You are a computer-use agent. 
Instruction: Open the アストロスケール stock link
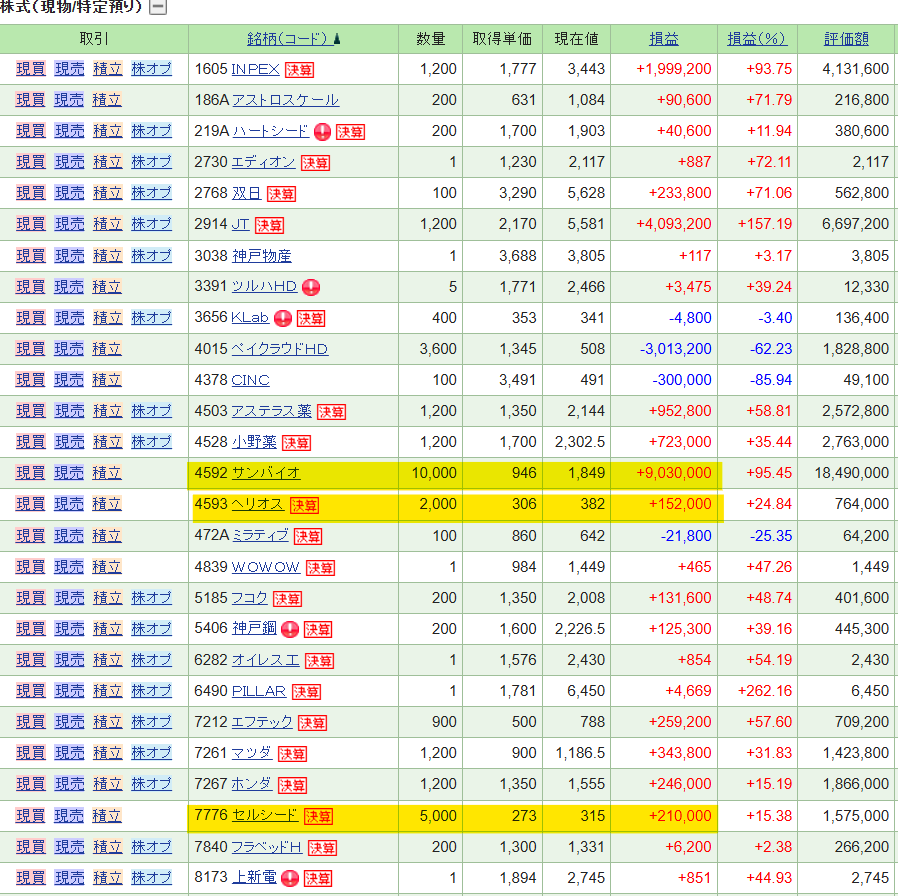pyautogui.click(x=285, y=100)
